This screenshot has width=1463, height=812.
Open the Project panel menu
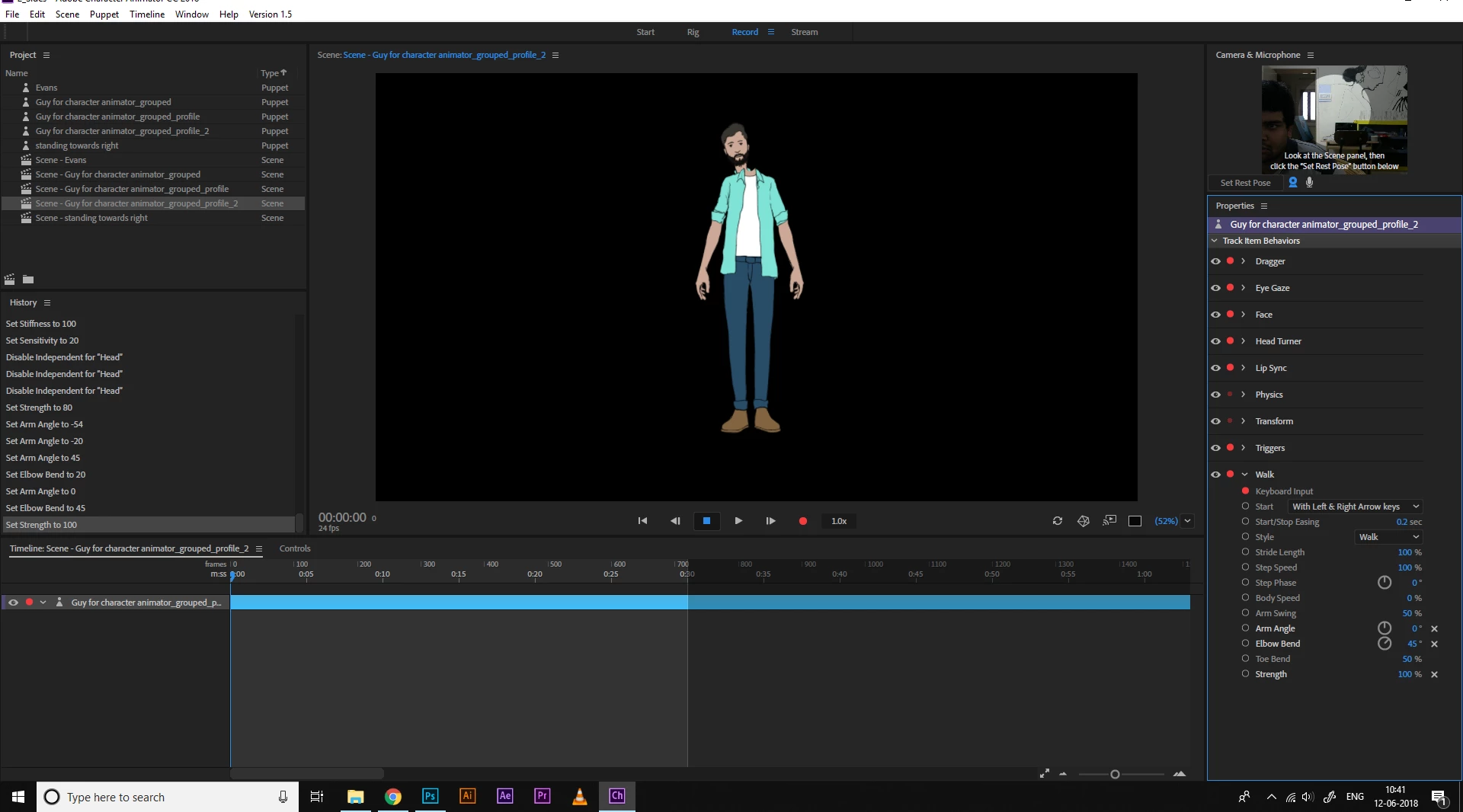click(x=46, y=55)
